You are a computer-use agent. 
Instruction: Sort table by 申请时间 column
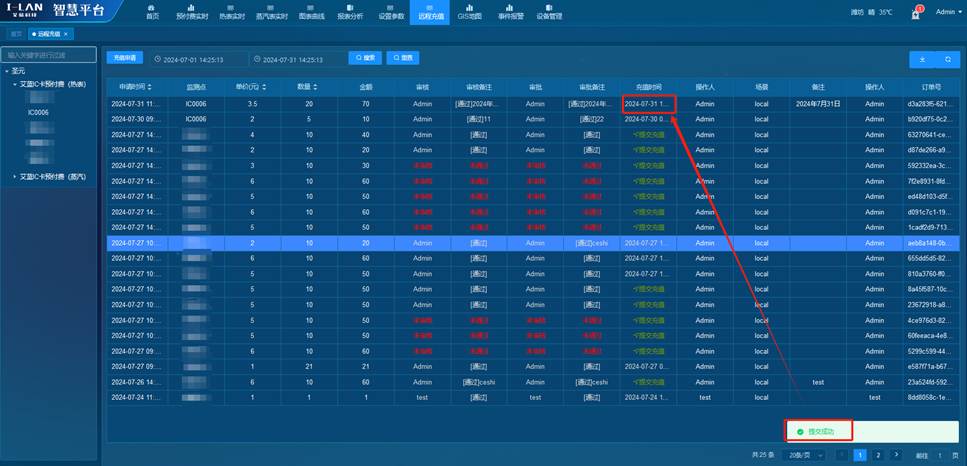click(150, 88)
